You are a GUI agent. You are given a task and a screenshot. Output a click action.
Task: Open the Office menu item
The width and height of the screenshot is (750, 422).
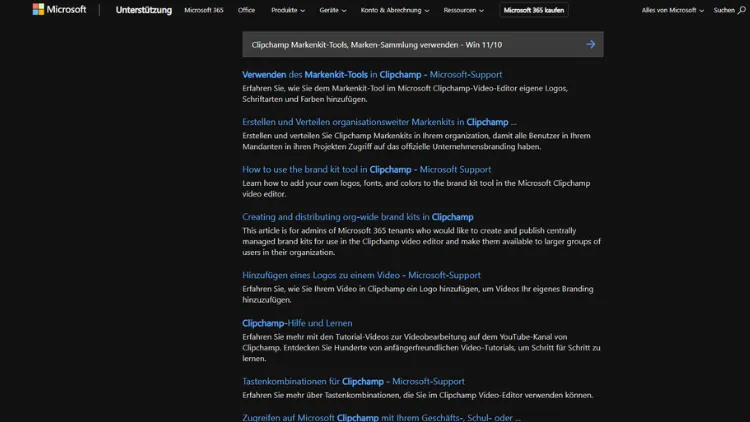tap(246, 10)
